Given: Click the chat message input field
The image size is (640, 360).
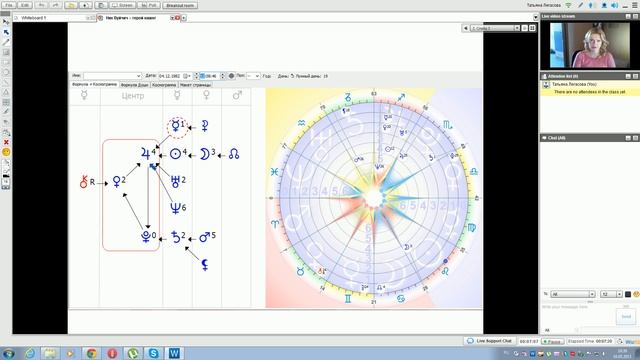Looking at the screenshot, I should click(578, 316).
